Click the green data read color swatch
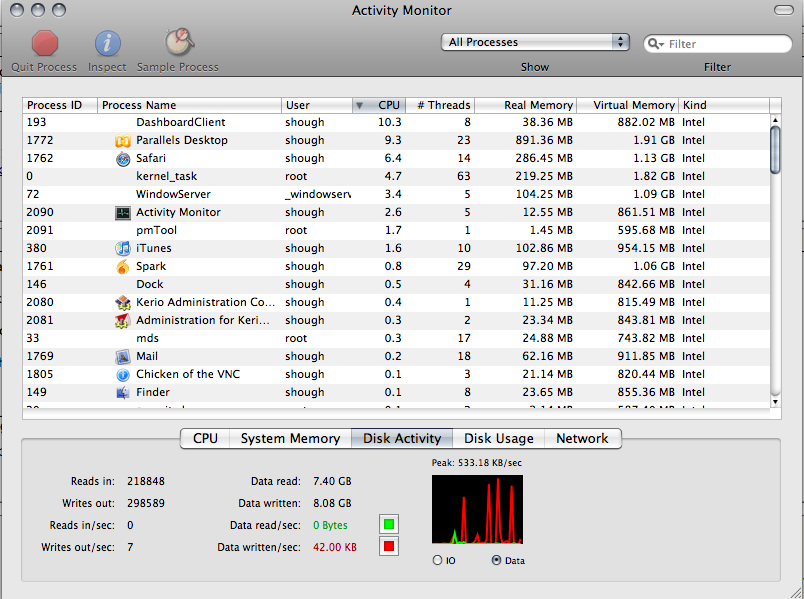Screen dimensions: 804x599 pyautogui.click(x=389, y=524)
